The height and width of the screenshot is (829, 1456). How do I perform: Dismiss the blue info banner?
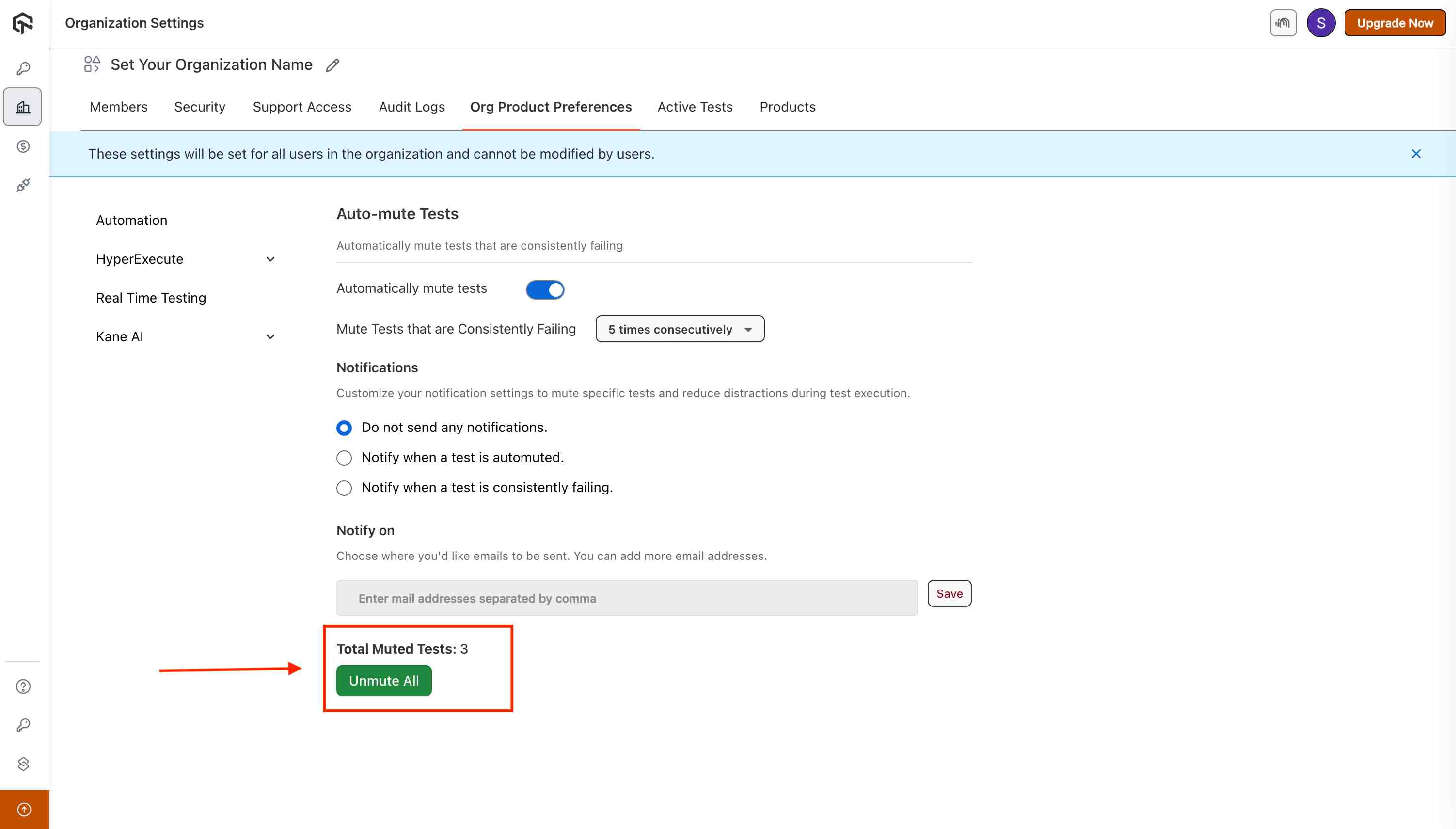(1416, 154)
